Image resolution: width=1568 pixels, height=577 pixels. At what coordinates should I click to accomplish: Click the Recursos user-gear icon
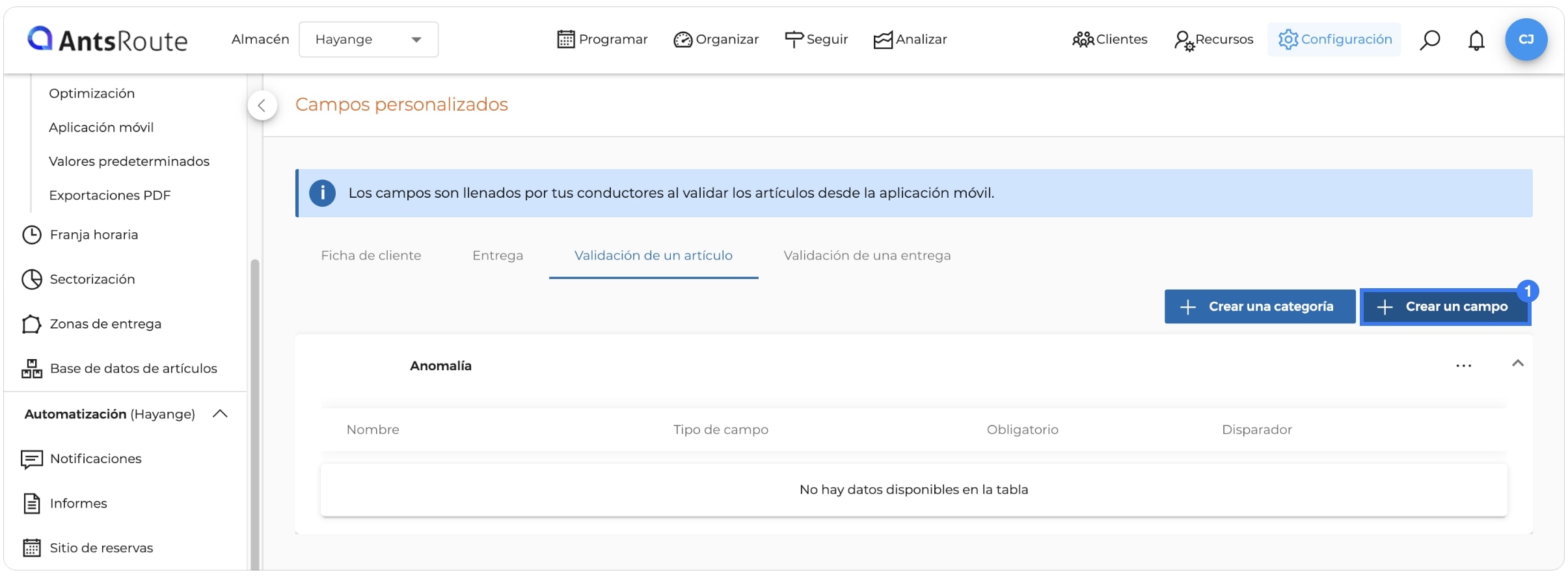point(1184,40)
